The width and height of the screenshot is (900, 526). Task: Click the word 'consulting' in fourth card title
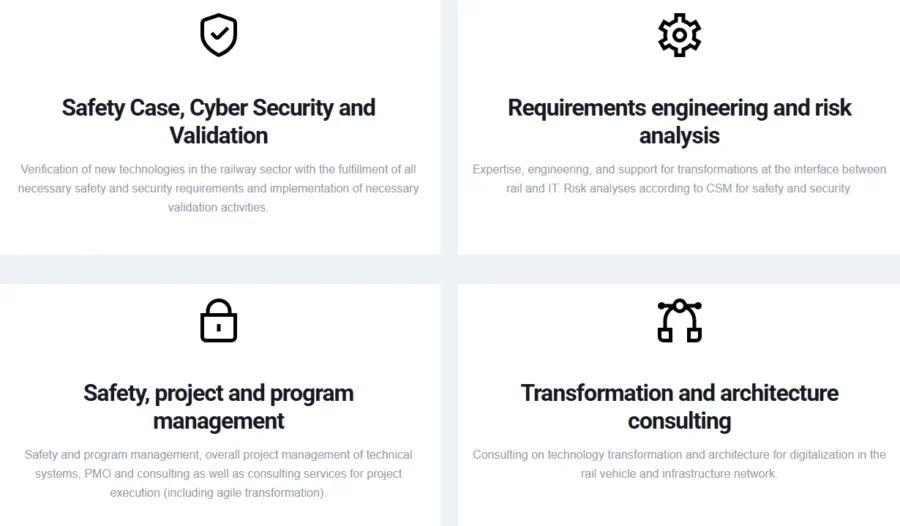pyautogui.click(x=680, y=421)
